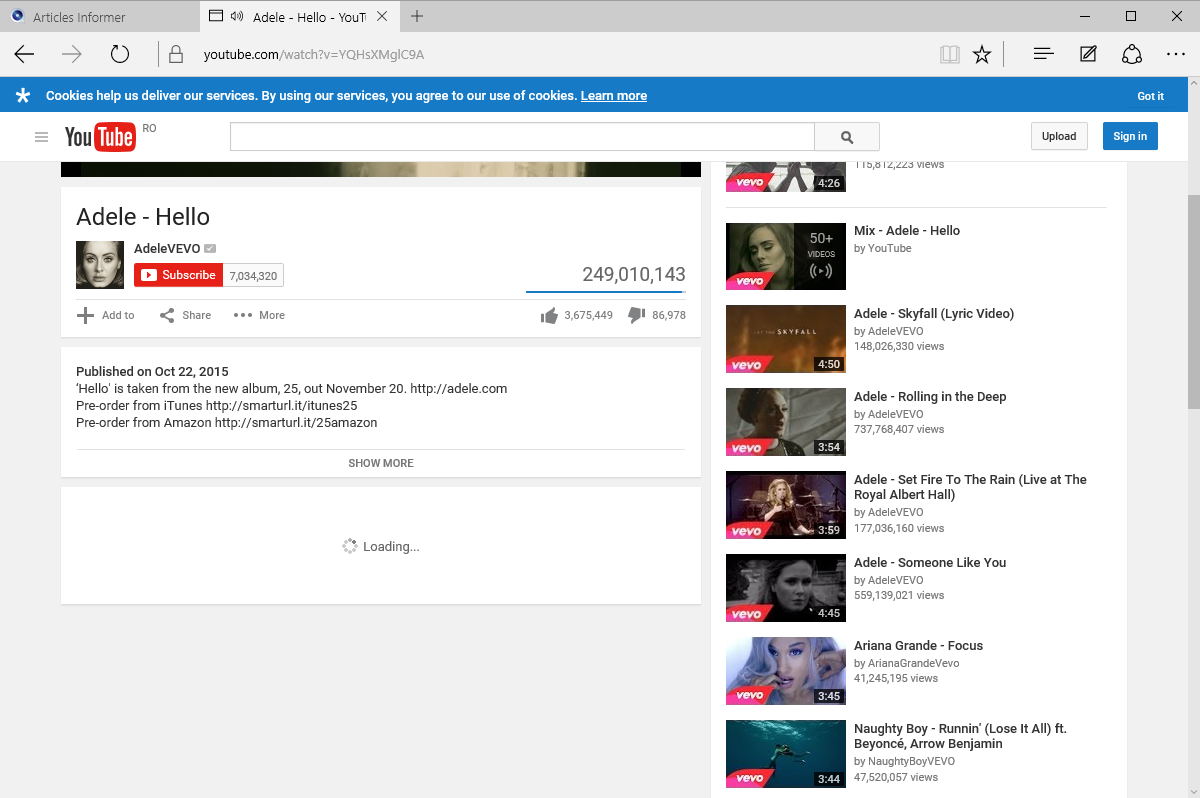Open the Edge Hub panel

coord(1044,54)
